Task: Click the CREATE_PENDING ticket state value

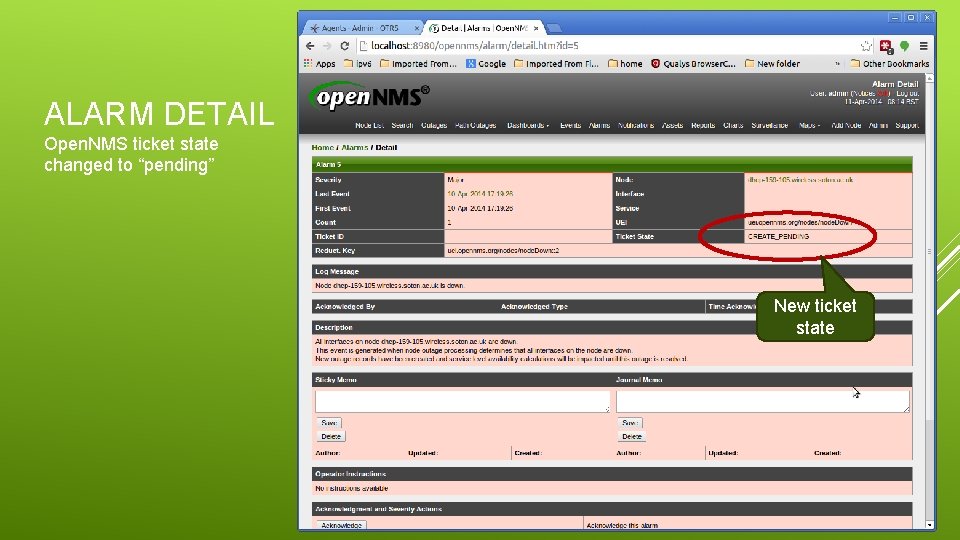Action: pyautogui.click(x=778, y=236)
